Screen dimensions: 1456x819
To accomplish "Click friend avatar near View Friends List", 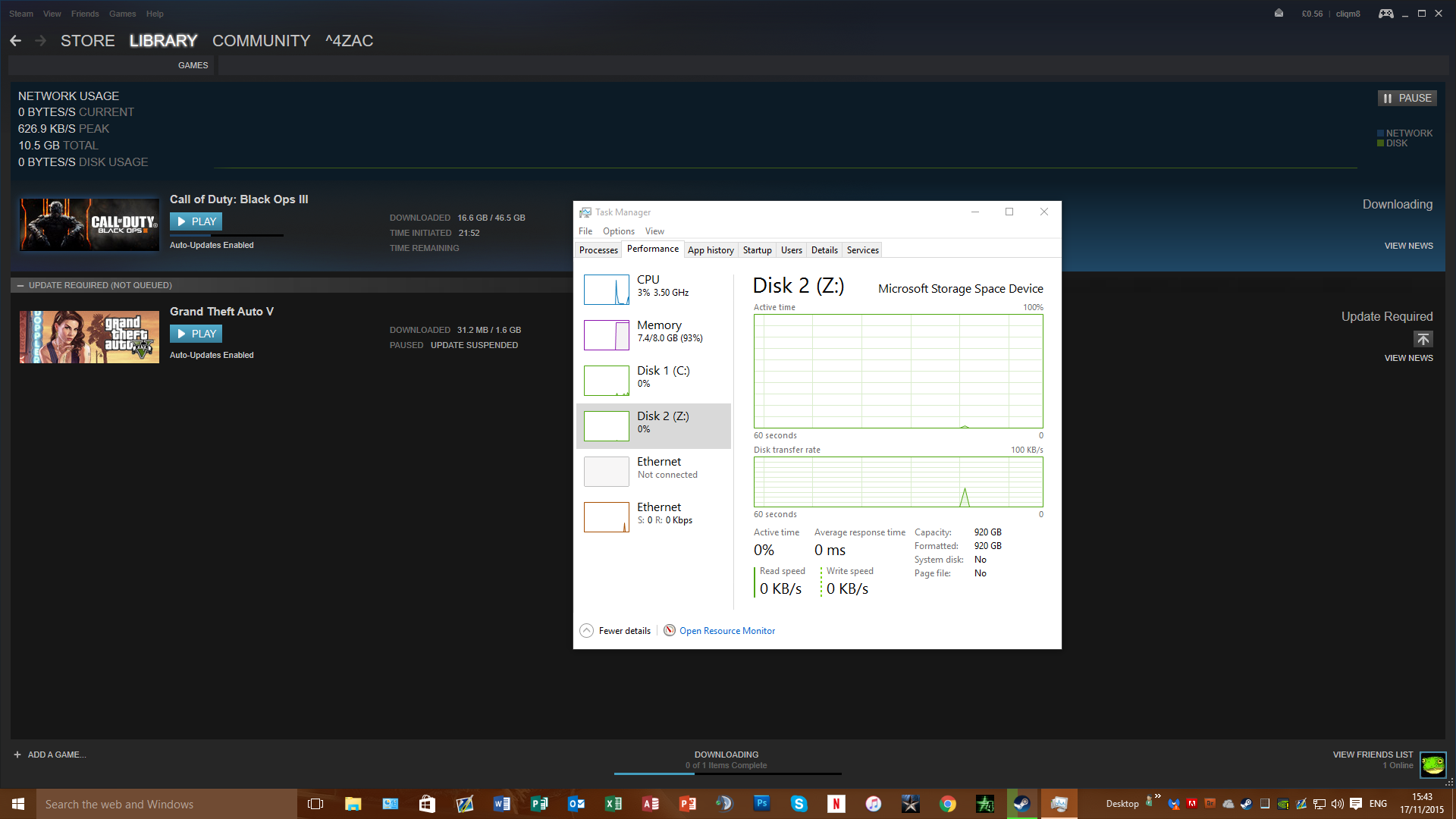I will (1432, 764).
